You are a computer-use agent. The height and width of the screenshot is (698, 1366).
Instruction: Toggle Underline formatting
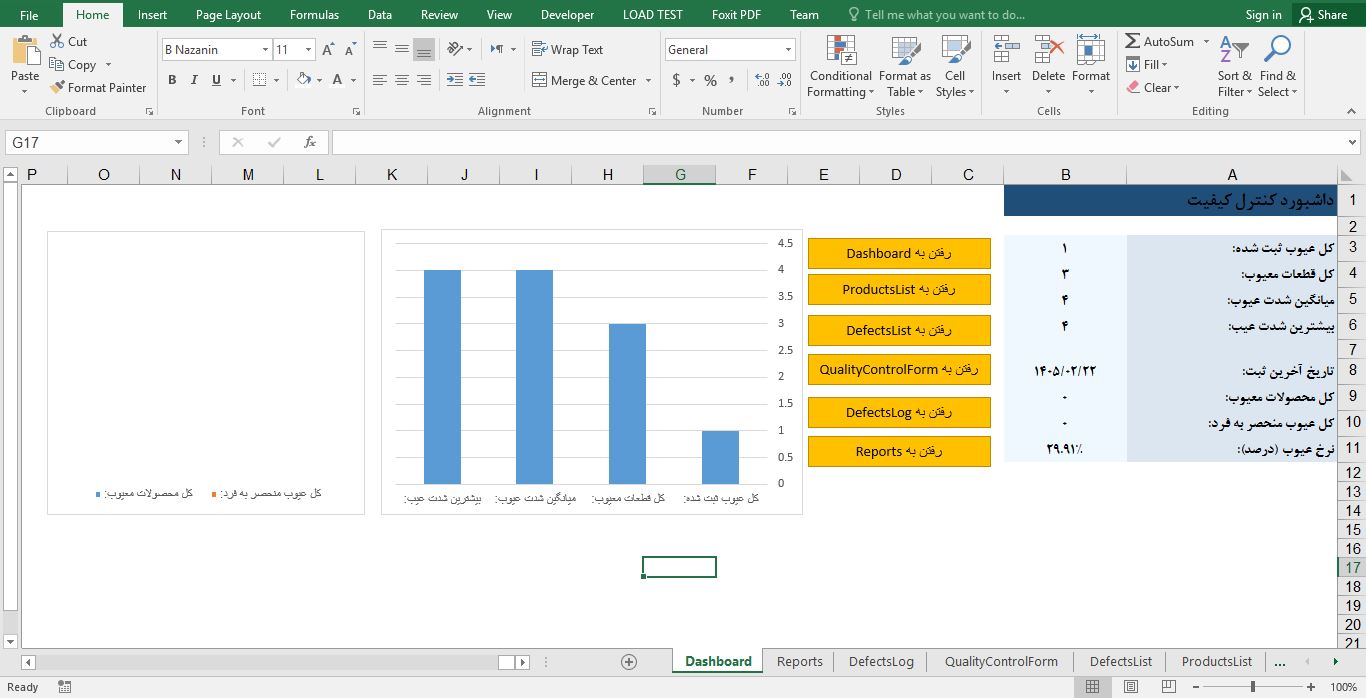tap(216, 80)
